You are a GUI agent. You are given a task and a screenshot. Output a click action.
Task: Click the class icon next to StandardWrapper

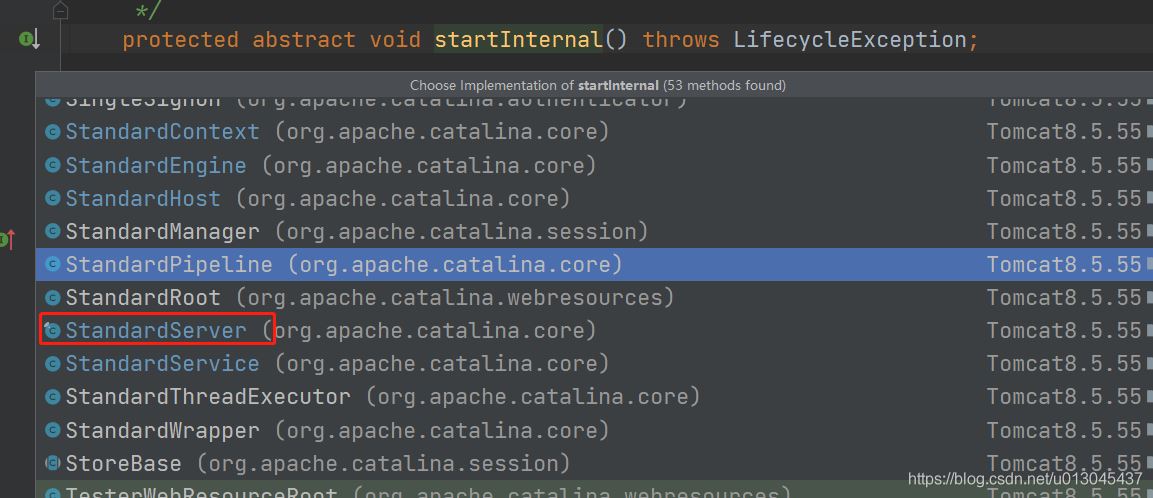pyautogui.click(x=53, y=430)
